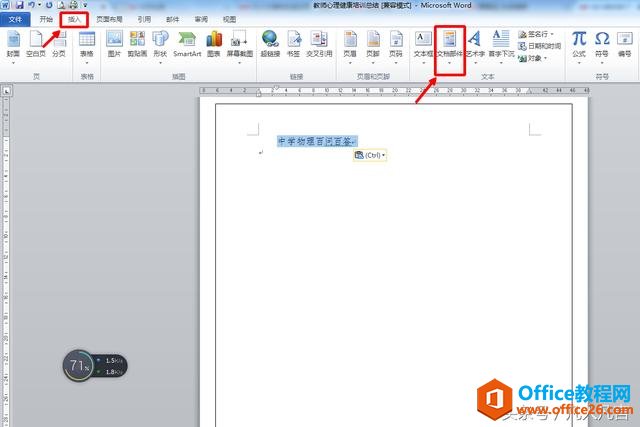Insert a Chart (图表)

click(213, 44)
